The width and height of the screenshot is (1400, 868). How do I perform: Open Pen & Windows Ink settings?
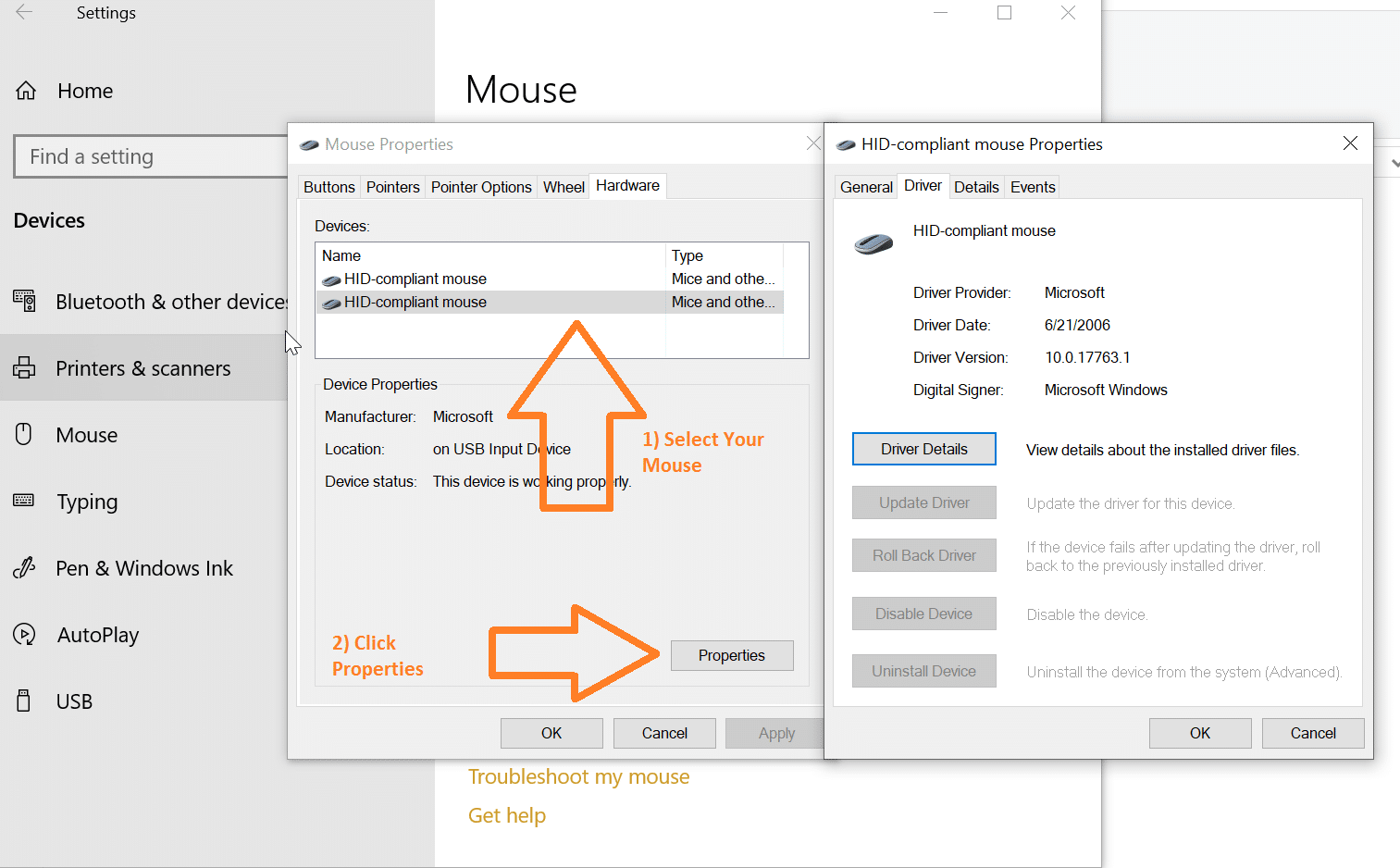143,567
